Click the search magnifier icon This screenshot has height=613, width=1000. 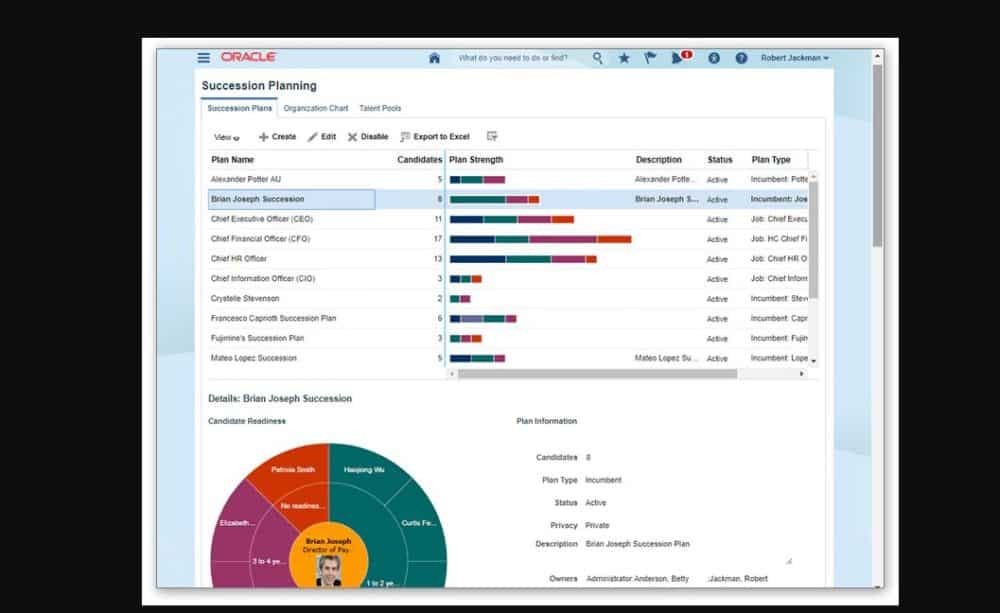(x=598, y=58)
